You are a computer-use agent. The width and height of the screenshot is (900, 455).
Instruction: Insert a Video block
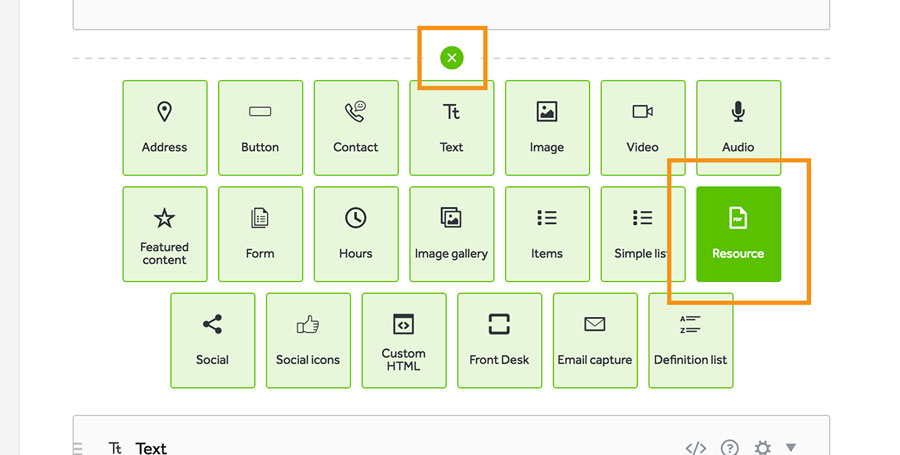pos(642,128)
